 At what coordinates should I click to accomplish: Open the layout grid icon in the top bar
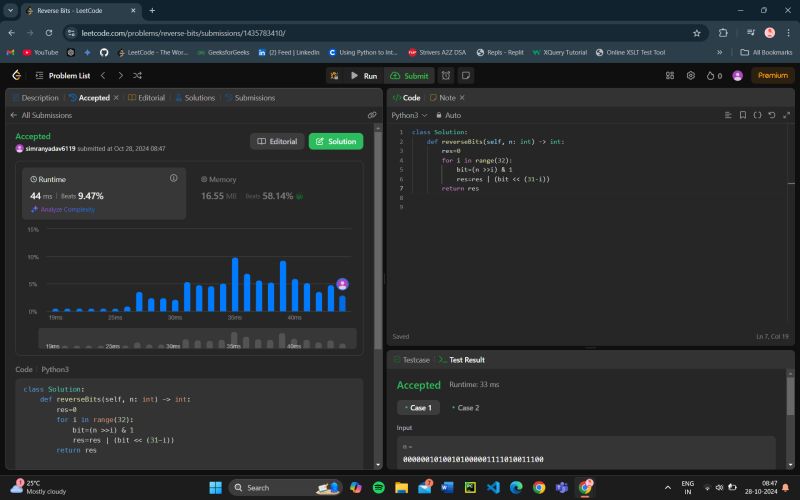click(x=670, y=75)
